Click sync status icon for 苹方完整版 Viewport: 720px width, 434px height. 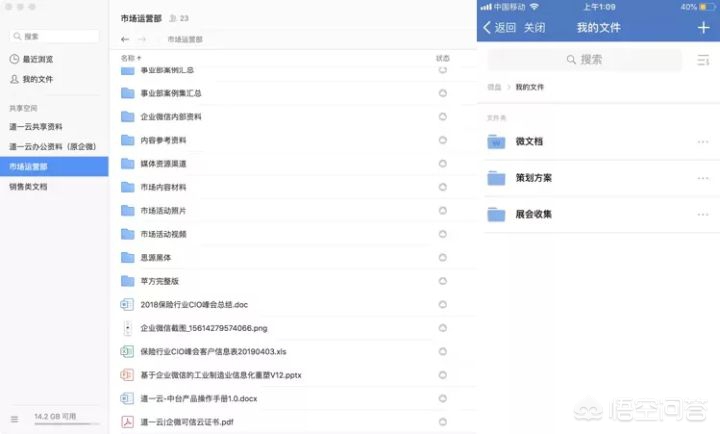[443, 281]
